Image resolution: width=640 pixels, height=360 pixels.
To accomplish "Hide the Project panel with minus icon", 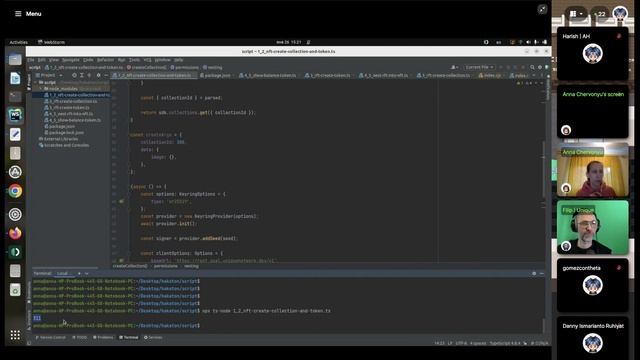I will click(106, 76).
